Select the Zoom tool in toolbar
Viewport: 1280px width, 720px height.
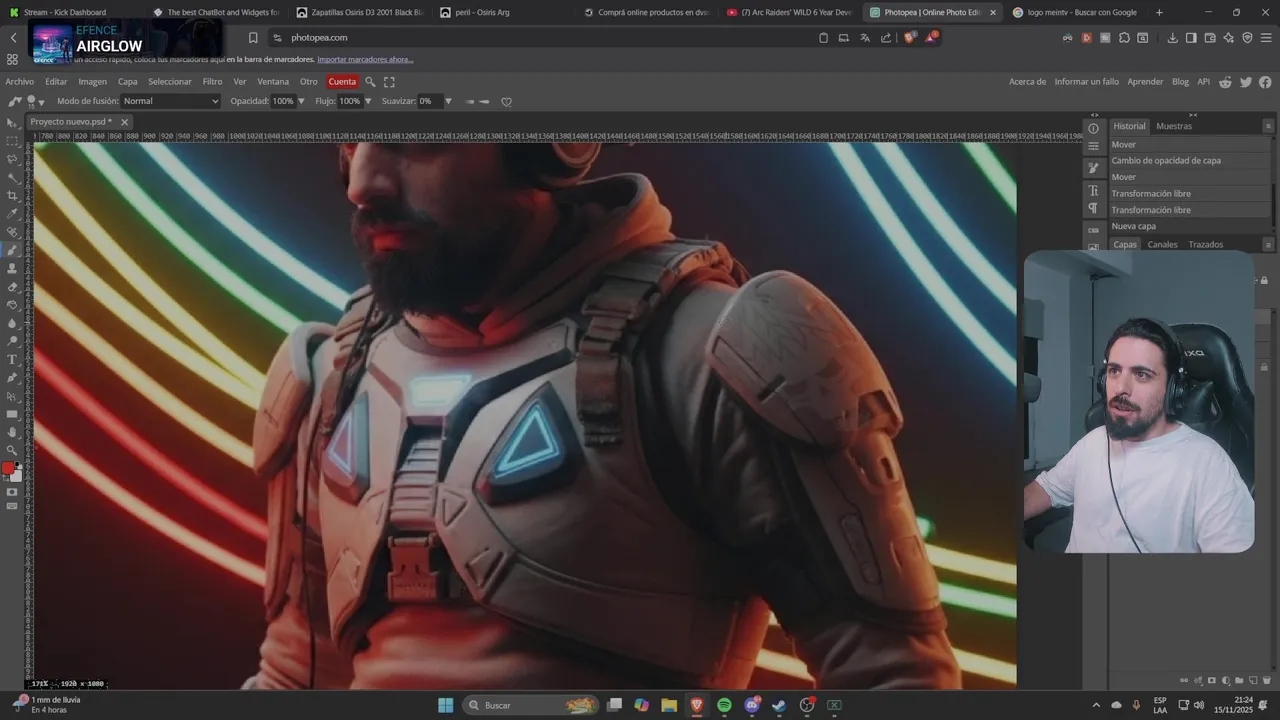click(x=12, y=450)
